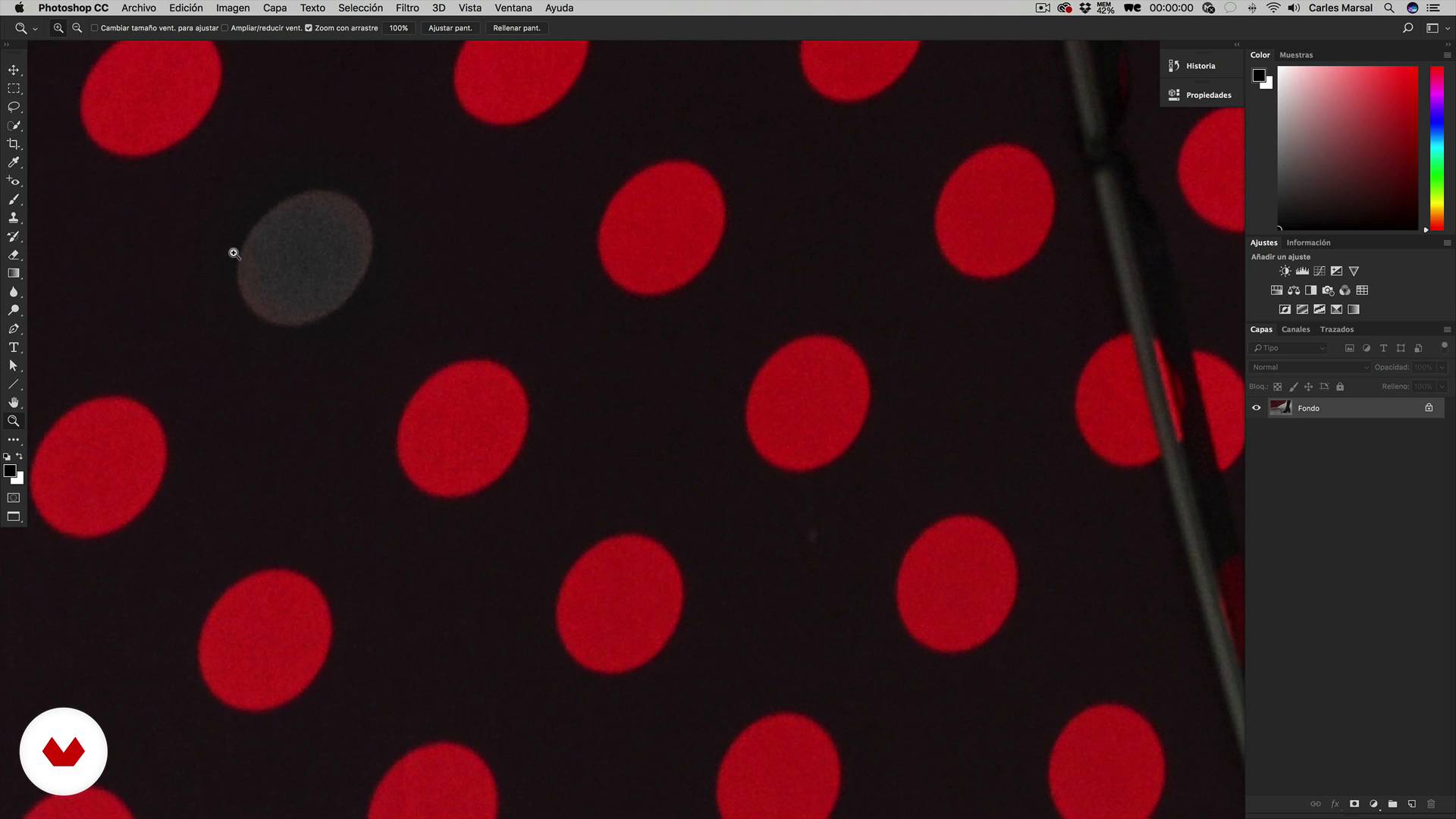1456x819 pixels.
Task: Select the History Brush tool
Action: [14, 237]
